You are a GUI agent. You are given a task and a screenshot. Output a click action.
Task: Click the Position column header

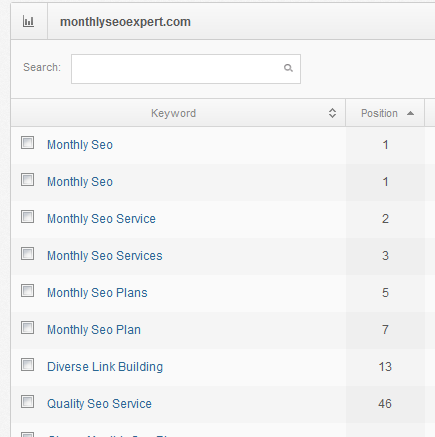click(385, 113)
